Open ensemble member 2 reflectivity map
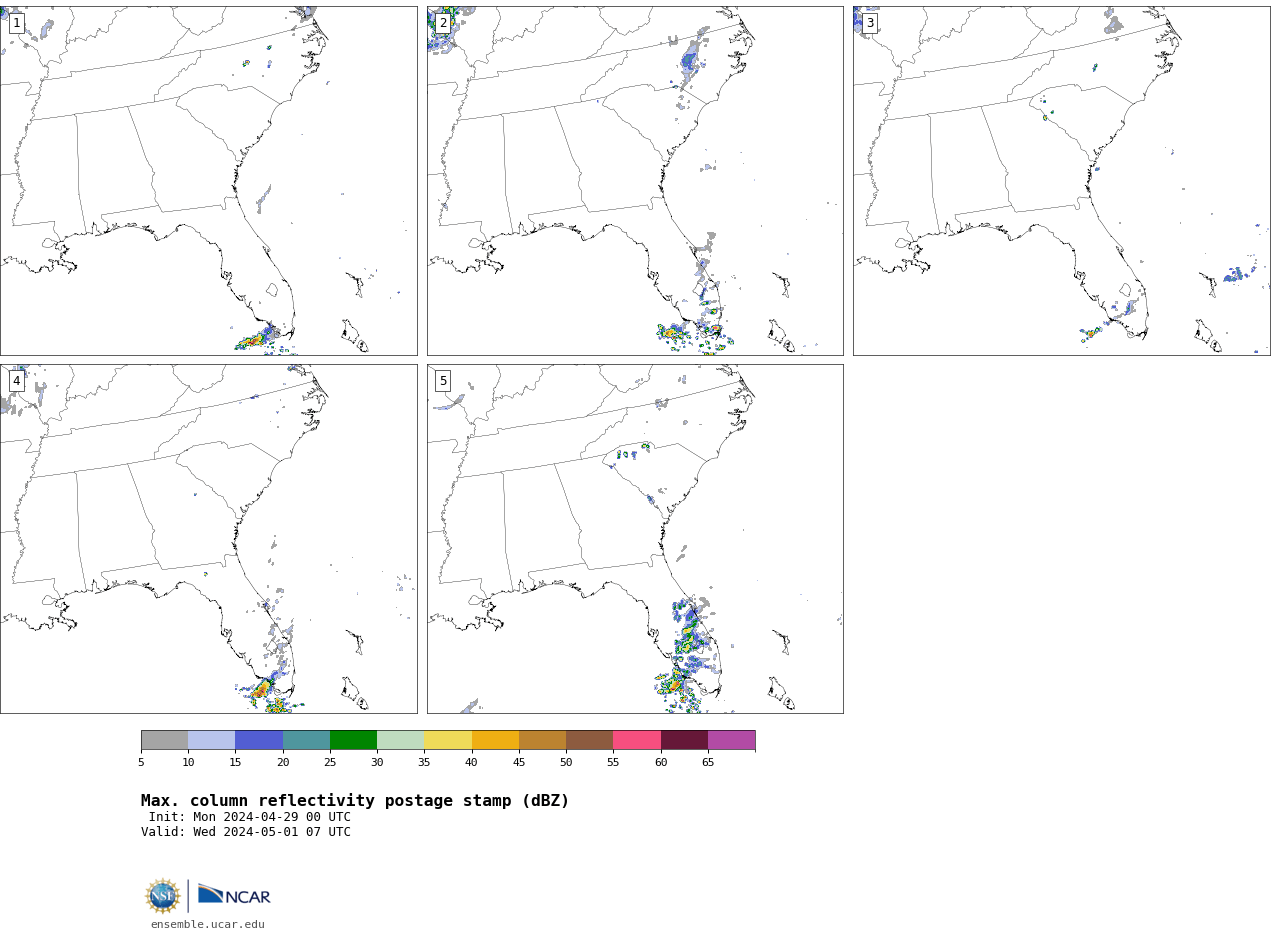The width and height of the screenshot is (1280, 936). (x=635, y=181)
